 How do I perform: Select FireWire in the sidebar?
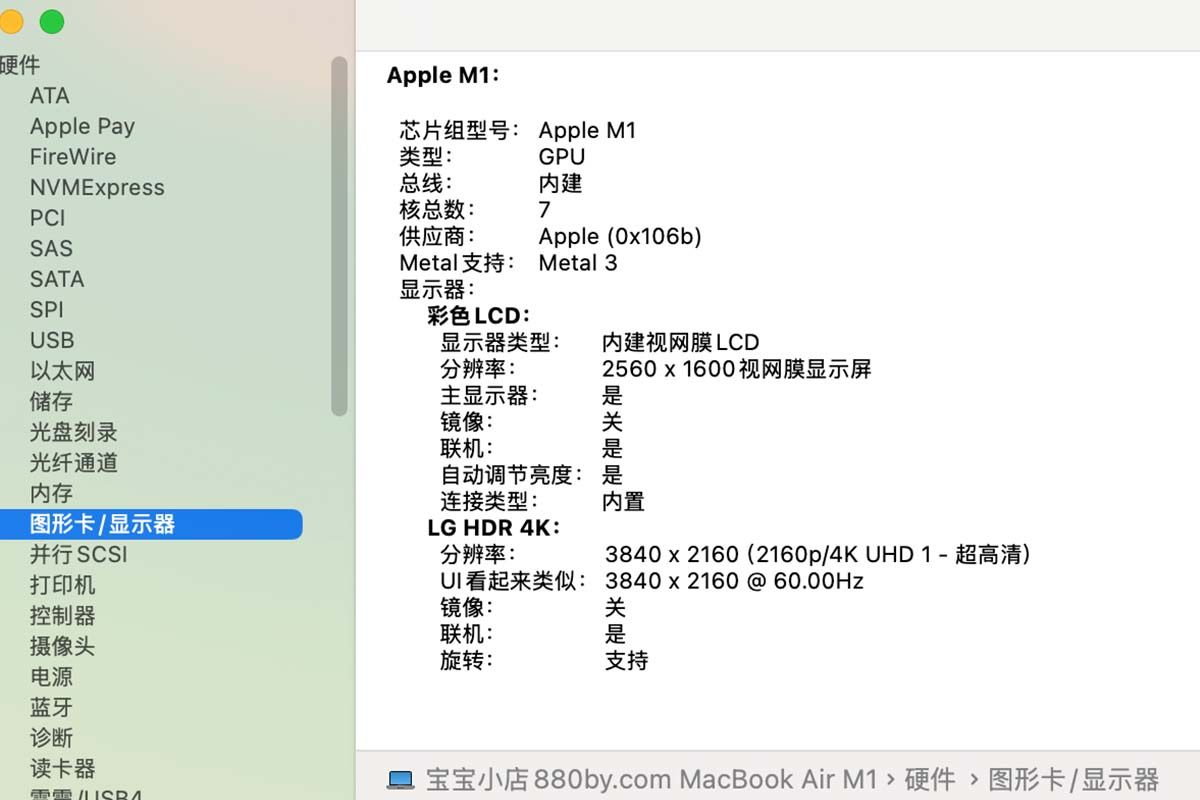(73, 157)
